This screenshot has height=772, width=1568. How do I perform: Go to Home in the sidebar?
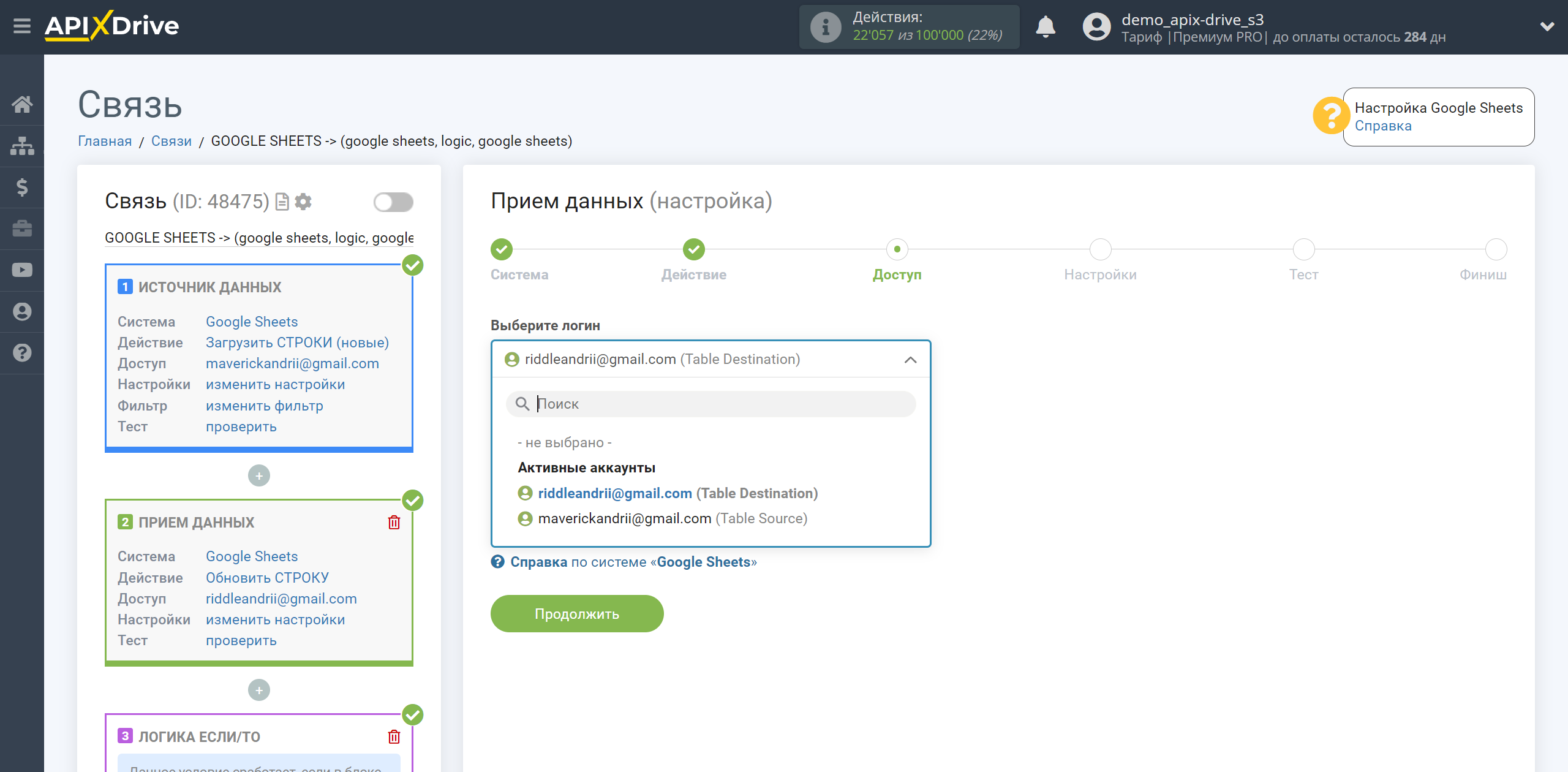click(22, 104)
